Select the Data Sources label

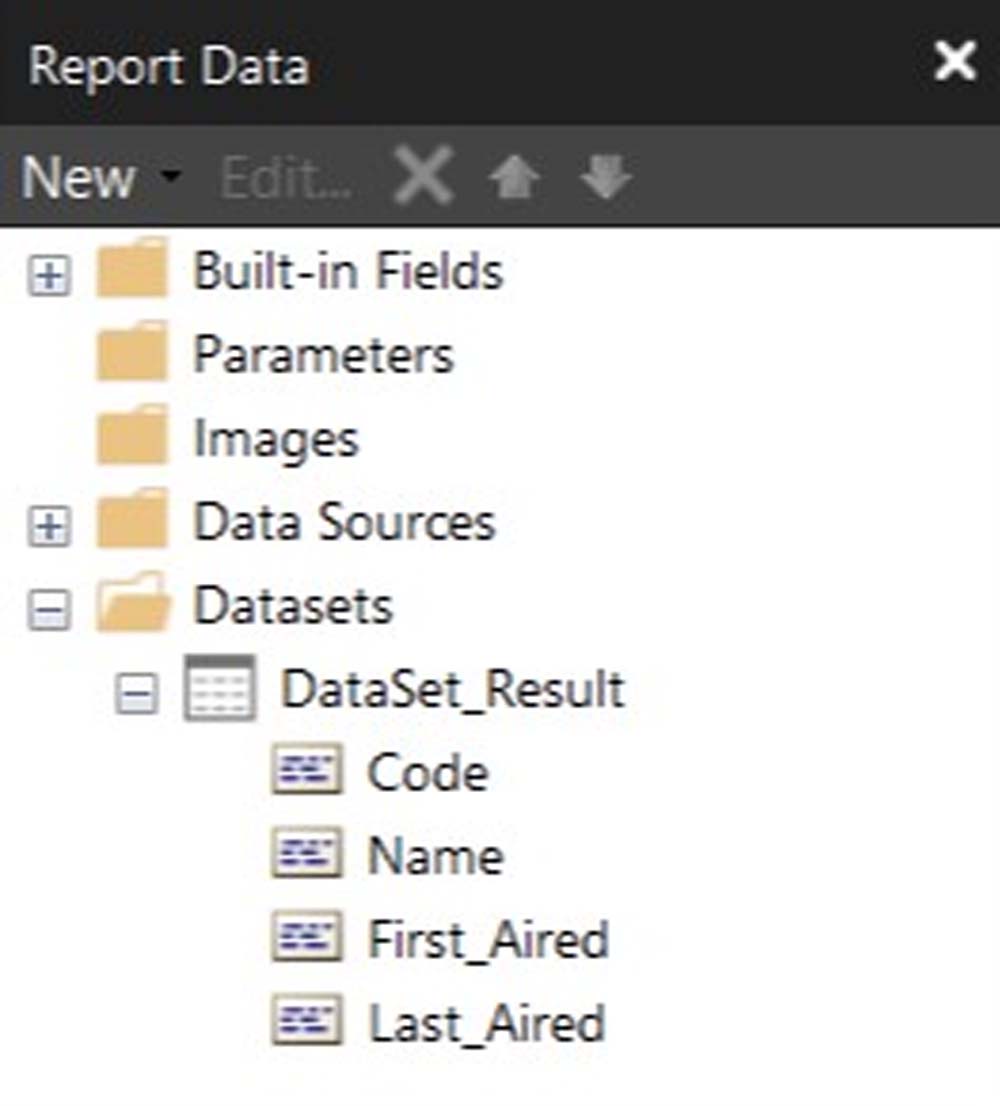pos(344,522)
